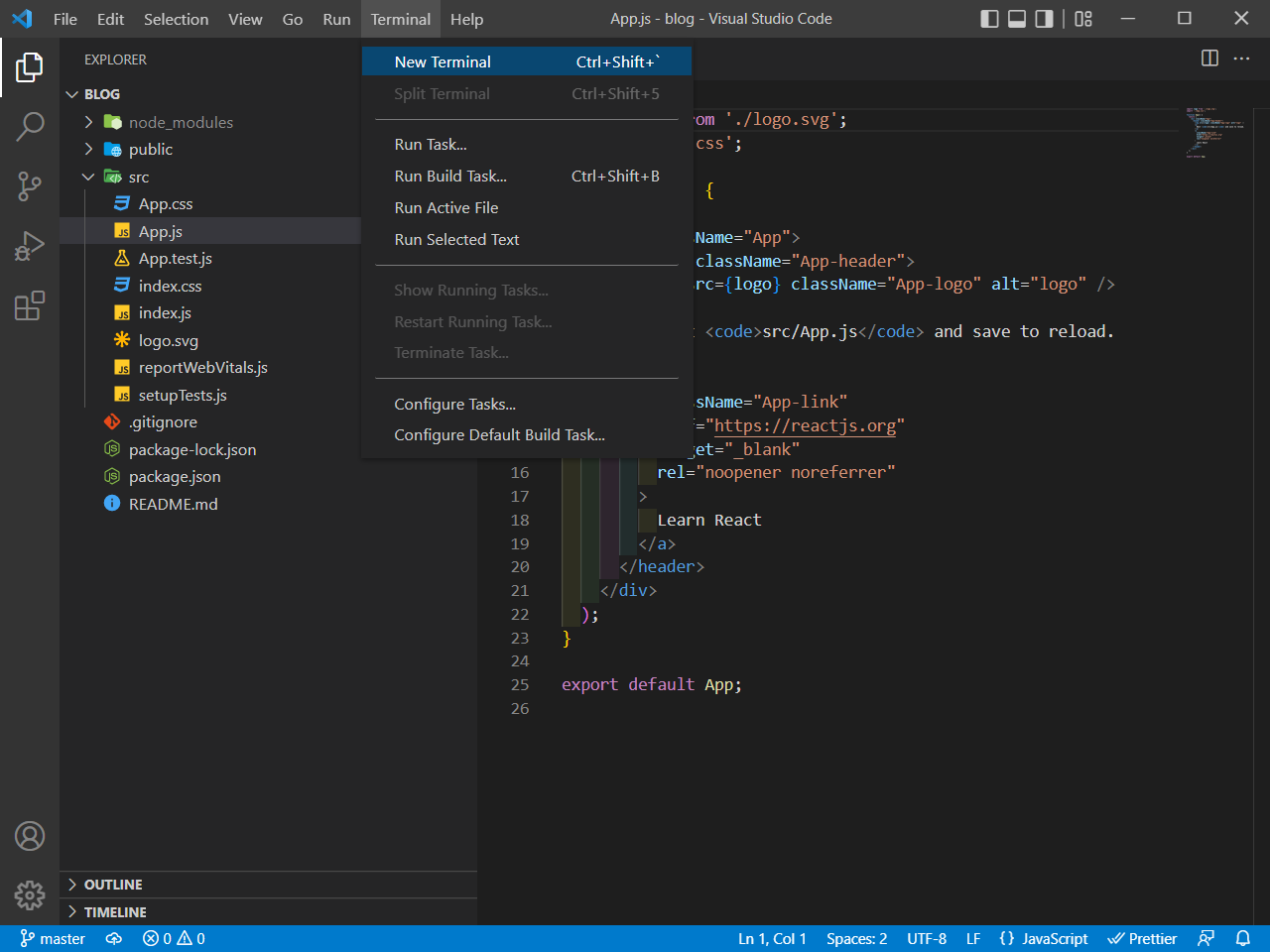1270x952 pixels.
Task: Toggle bottom panel layout icon
Action: pos(1017,19)
